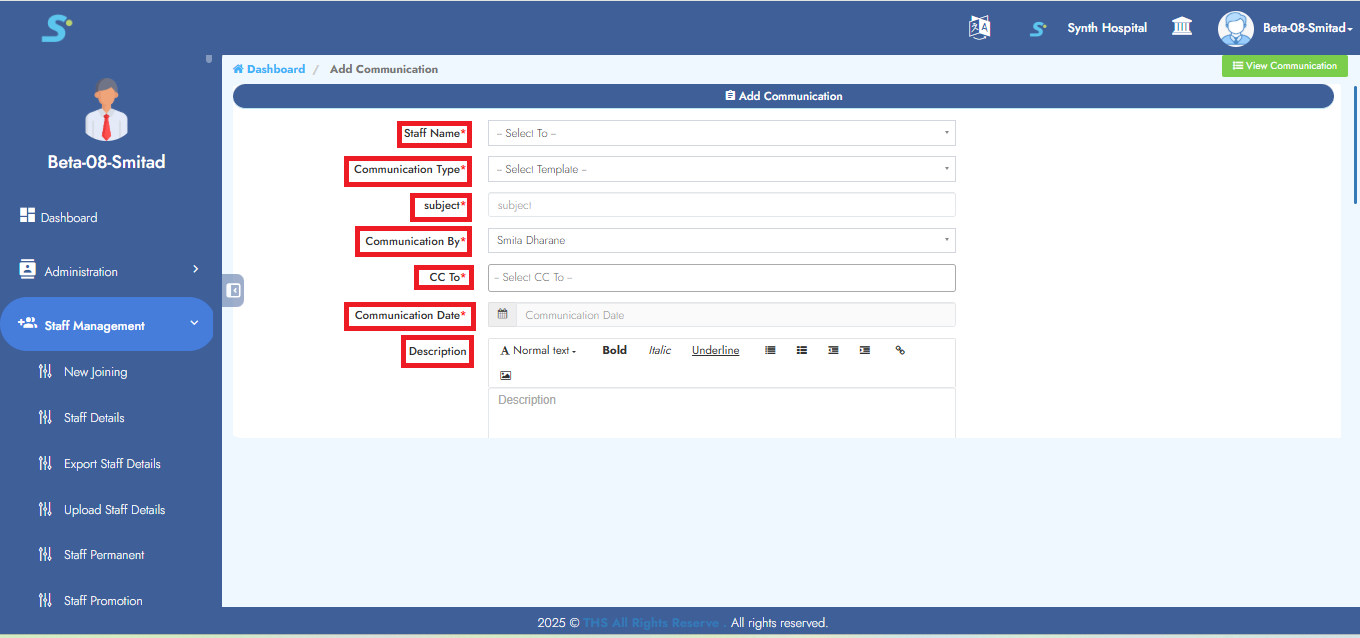Viewport: 1360px width, 638px height.
Task: Open the Normal text style dropdown
Action: coord(539,350)
